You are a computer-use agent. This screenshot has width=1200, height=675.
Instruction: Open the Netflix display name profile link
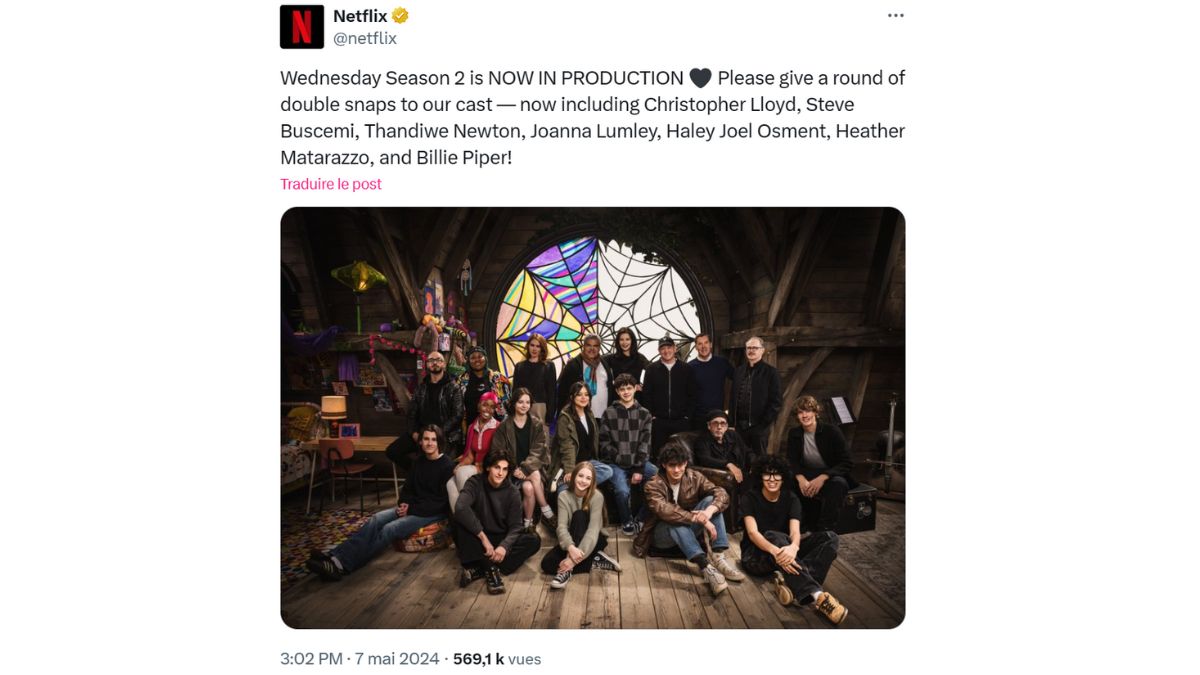coord(360,16)
